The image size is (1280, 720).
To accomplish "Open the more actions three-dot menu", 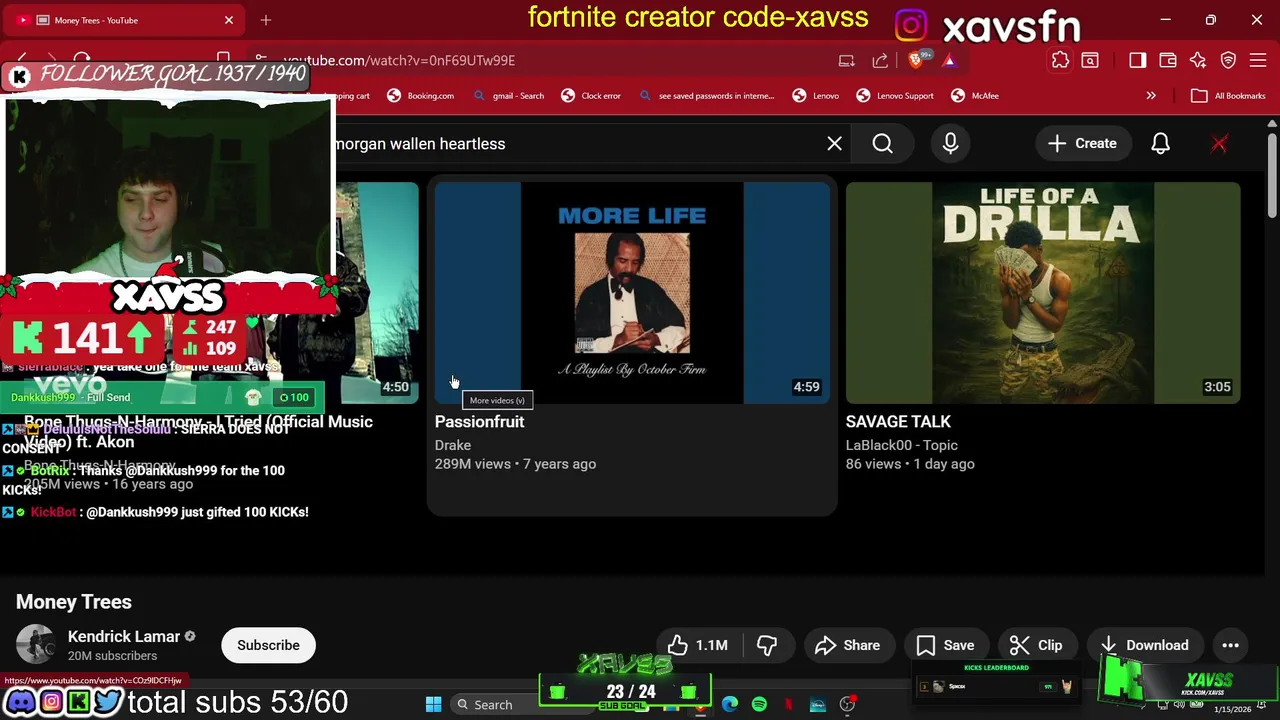I will [x=1230, y=645].
